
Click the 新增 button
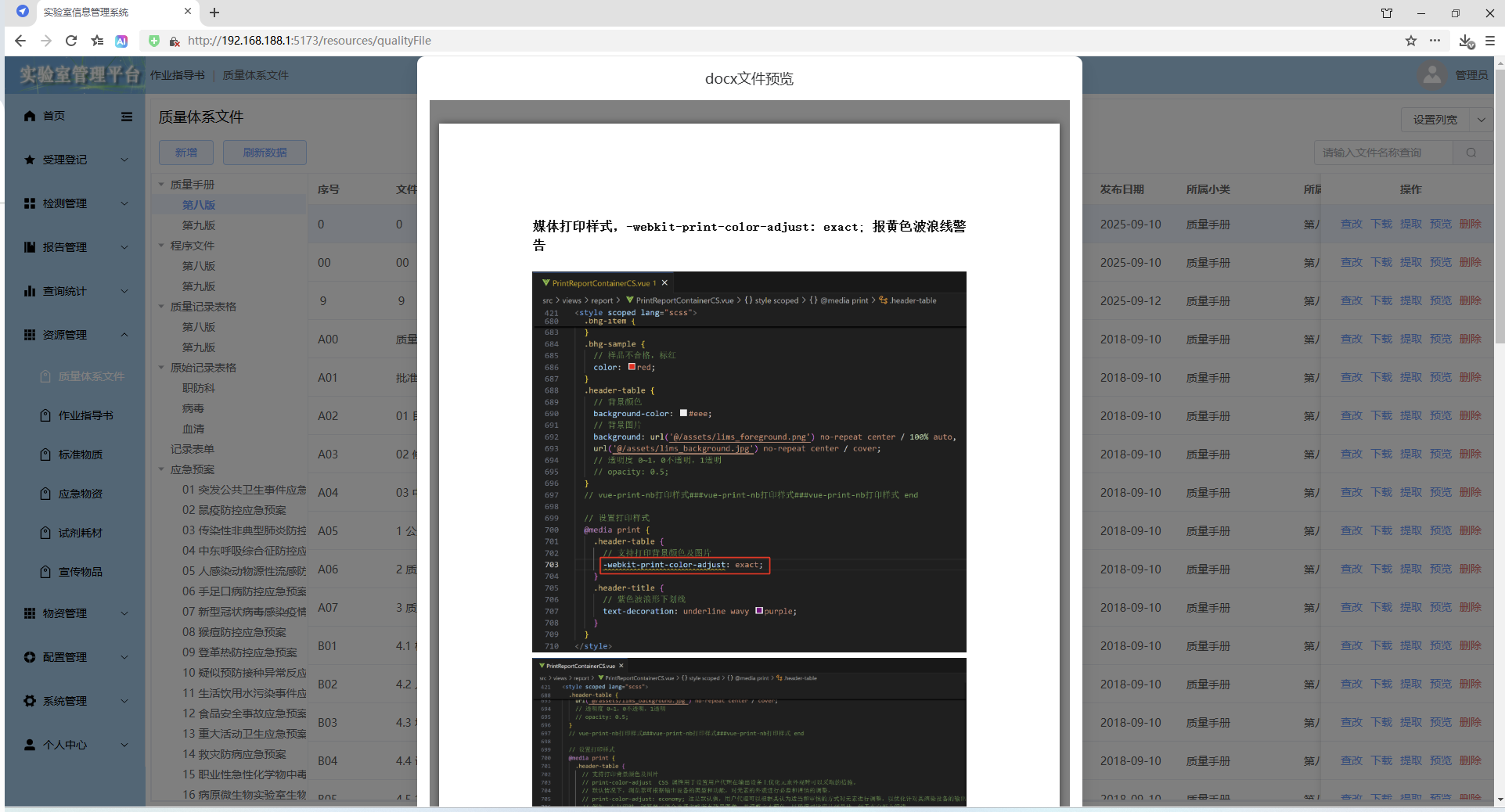click(x=185, y=152)
